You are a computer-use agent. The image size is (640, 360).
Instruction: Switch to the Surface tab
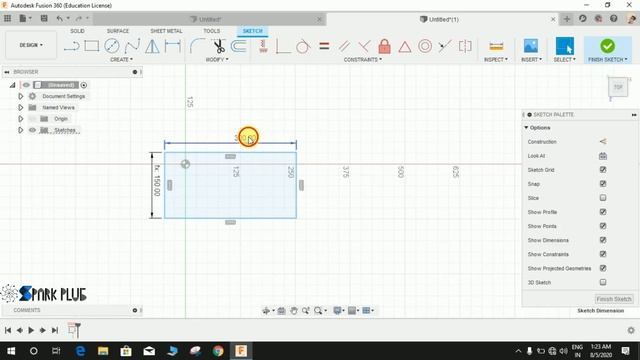[x=118, y=31]
